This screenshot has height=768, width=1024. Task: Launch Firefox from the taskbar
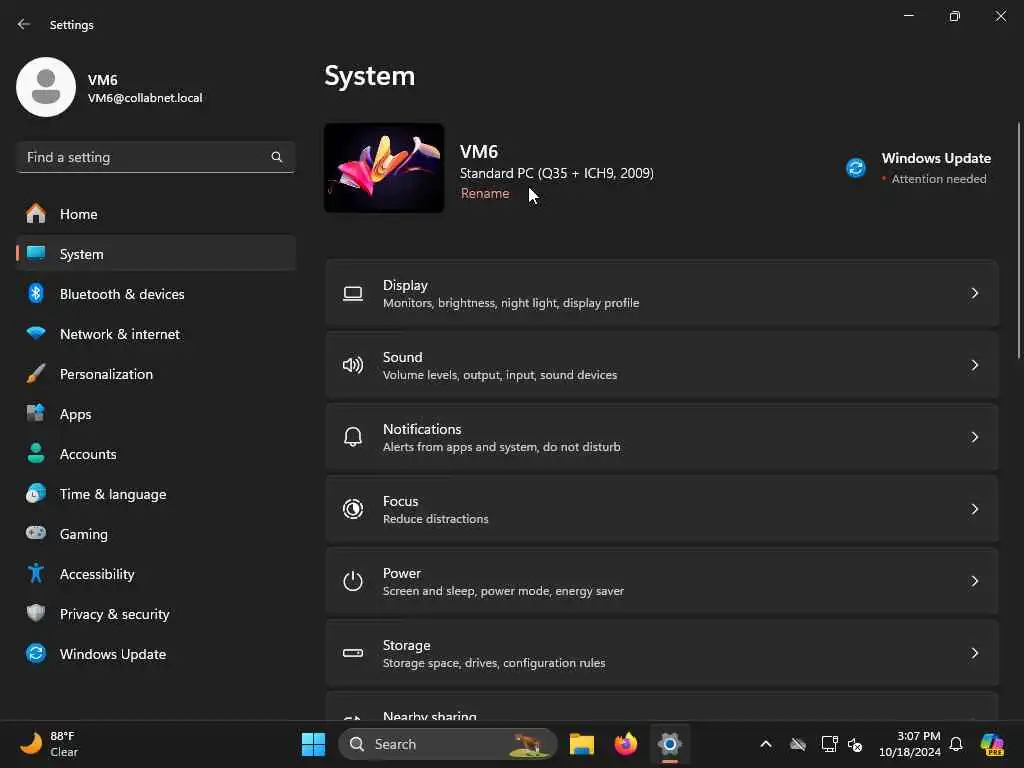(x=626, y=744)
